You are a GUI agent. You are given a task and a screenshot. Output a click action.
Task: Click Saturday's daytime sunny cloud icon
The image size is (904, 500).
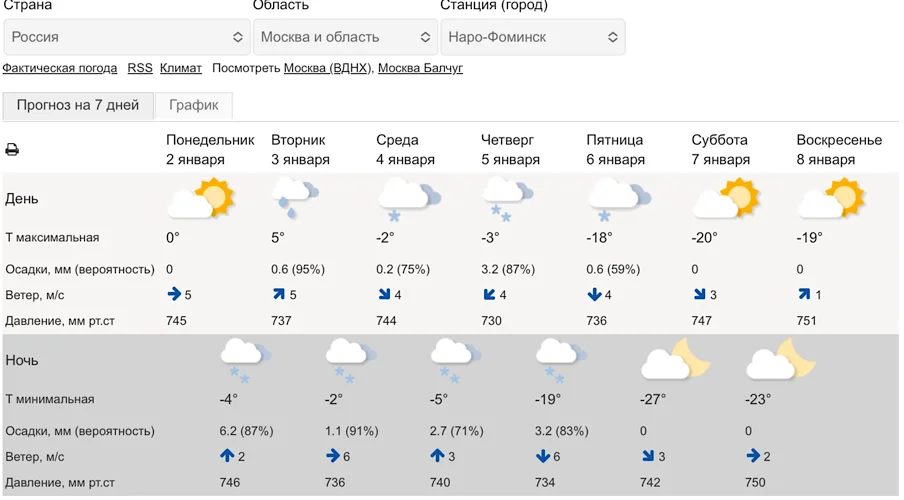coord(726,198)
